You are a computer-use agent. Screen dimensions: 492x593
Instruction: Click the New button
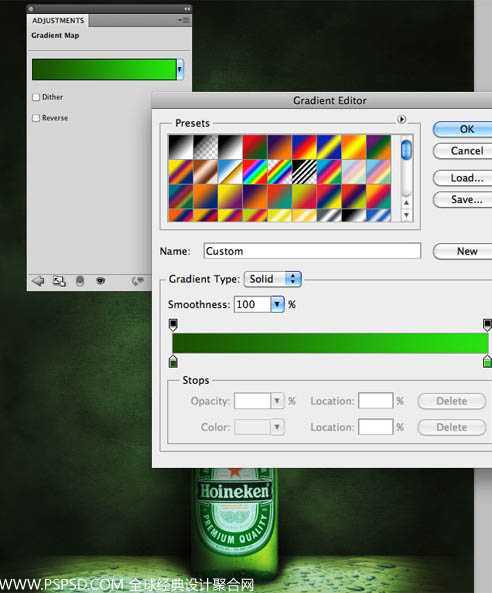coord(463,251)
